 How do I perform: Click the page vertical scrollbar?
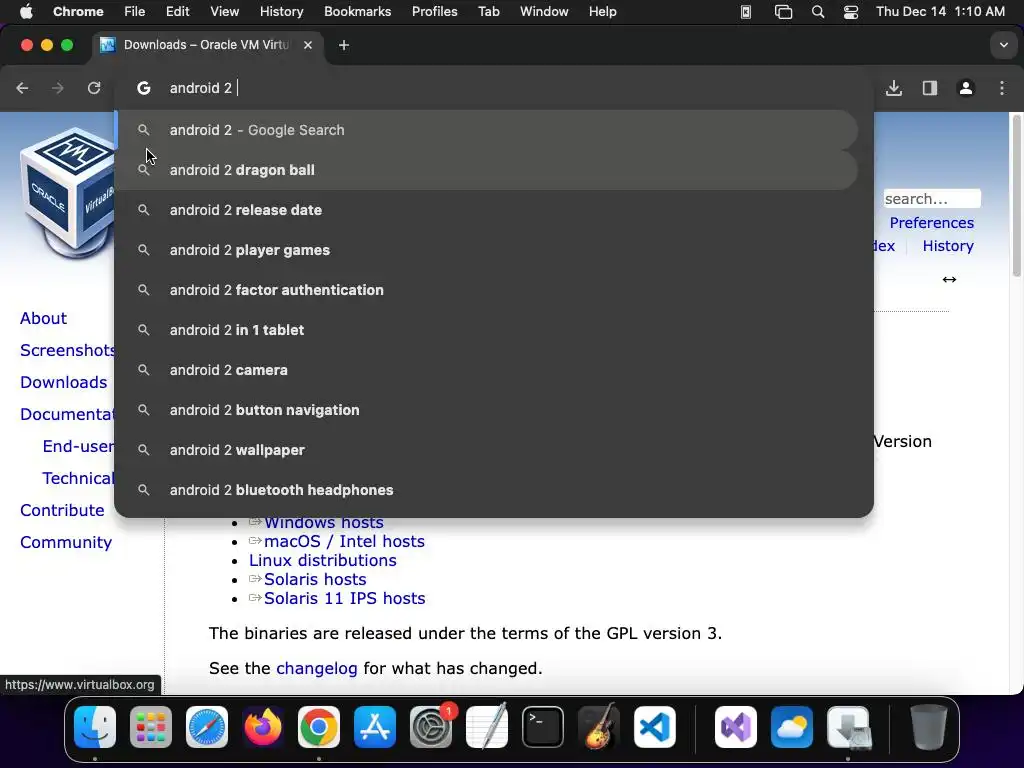[1016, 195]
